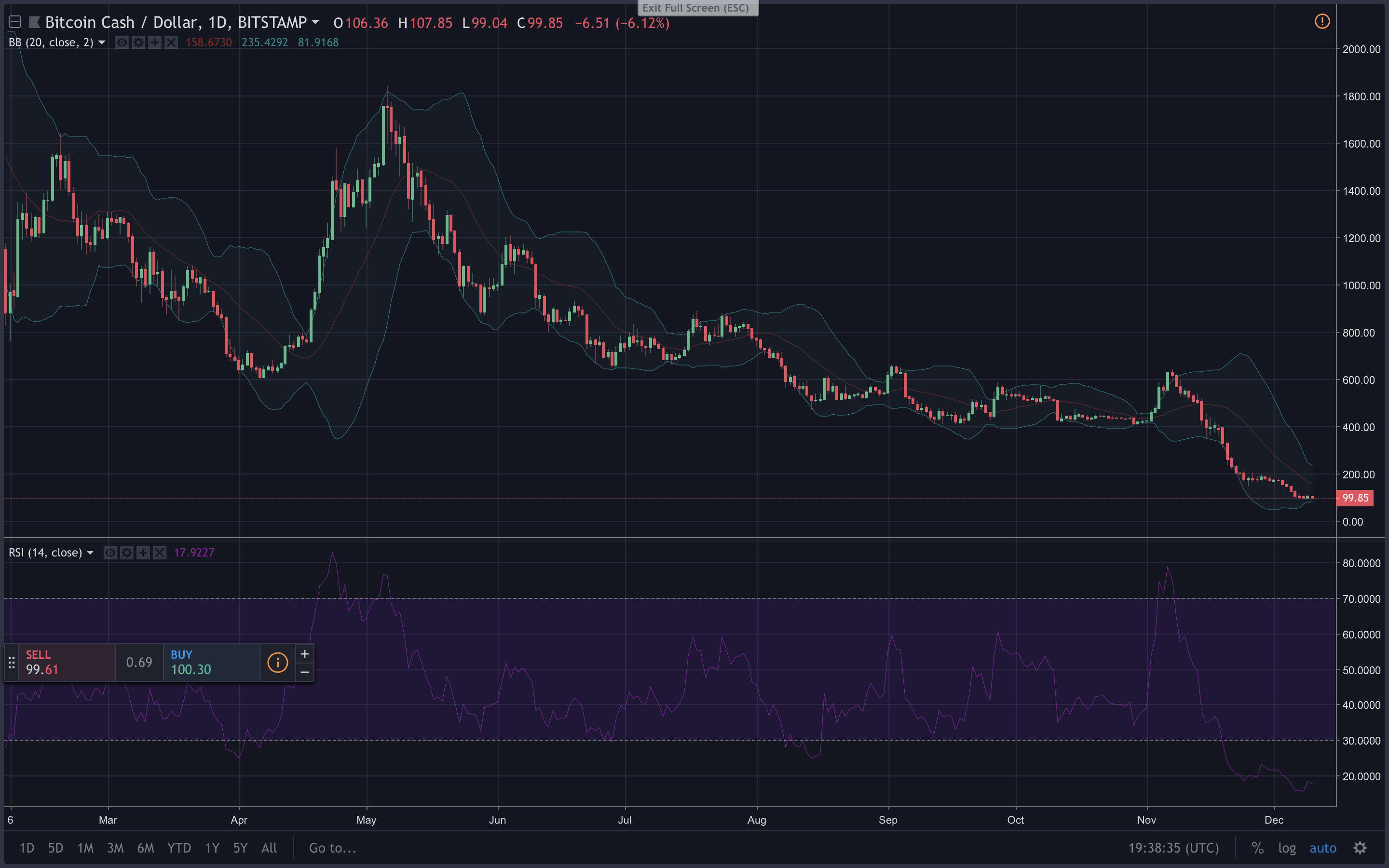Click the low price L 99.04

click(485, 23)
